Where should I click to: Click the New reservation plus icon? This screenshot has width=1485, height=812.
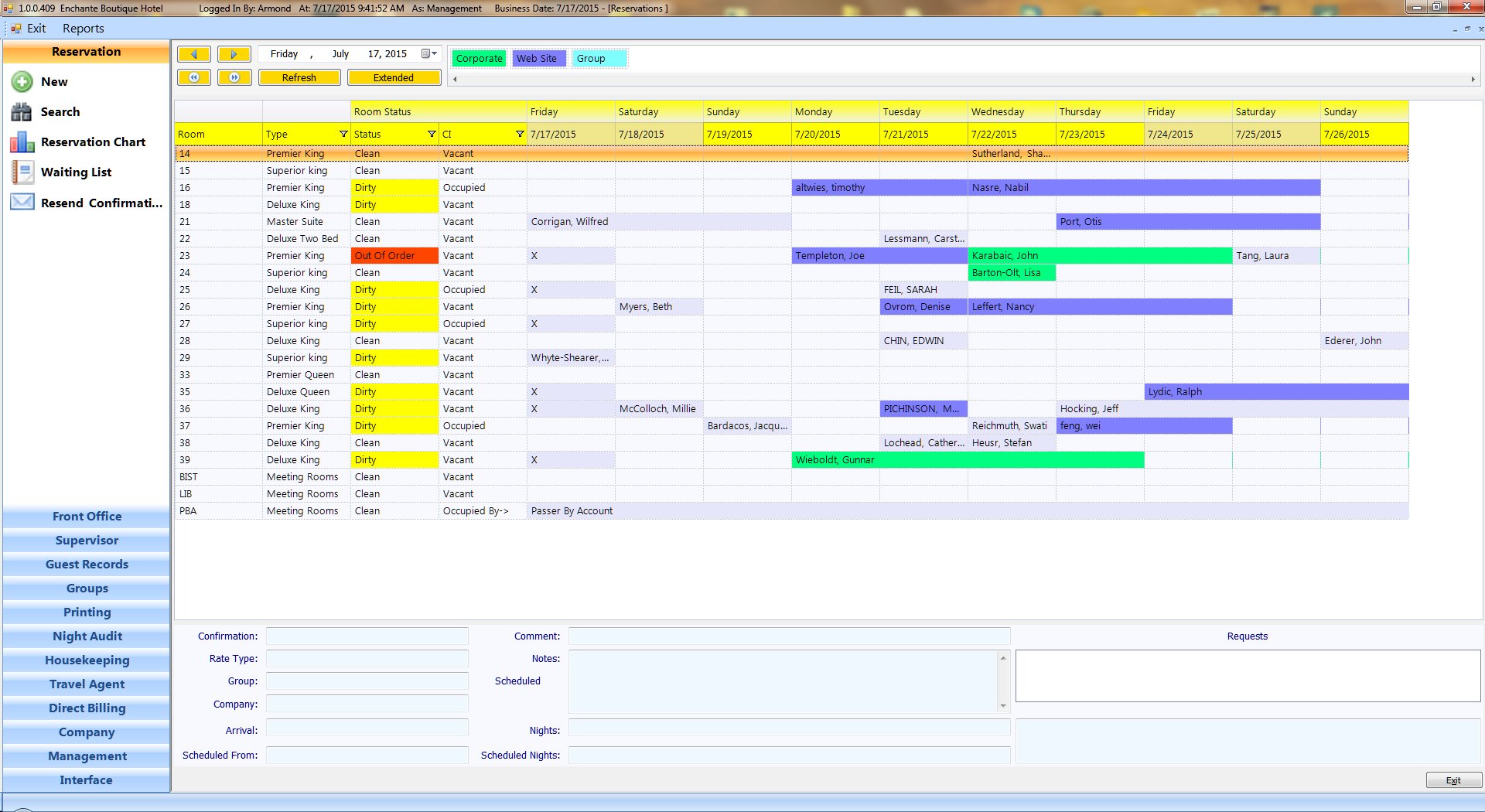click(x=22, y=81)
